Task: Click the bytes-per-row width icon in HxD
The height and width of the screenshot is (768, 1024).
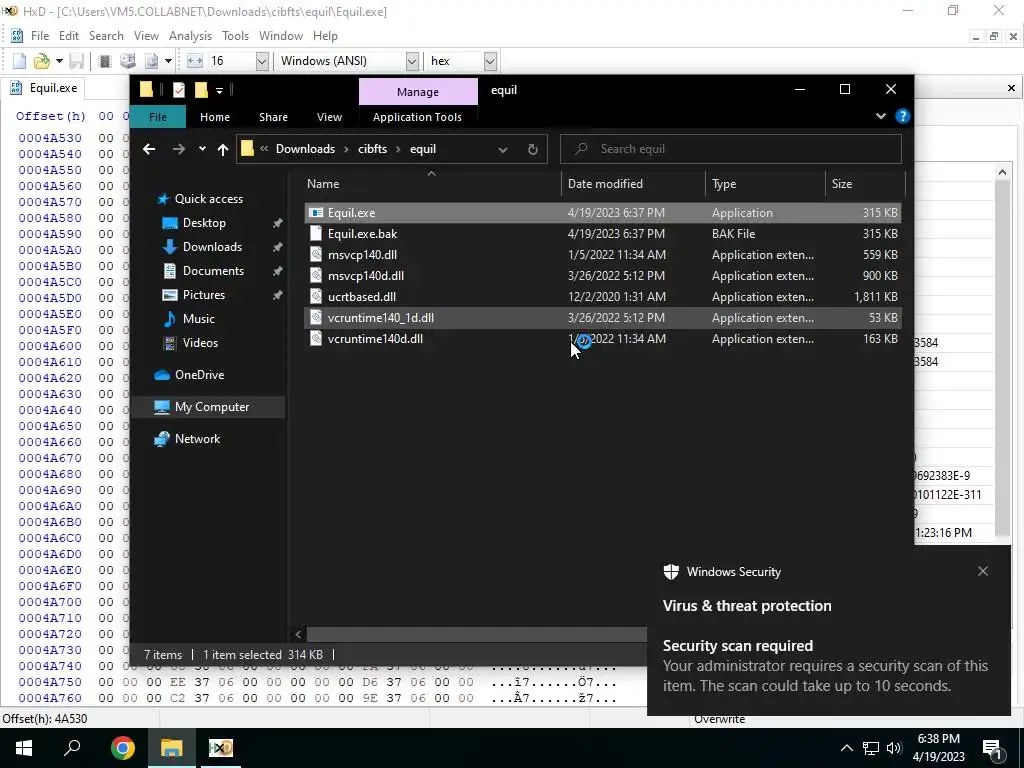Action: pyautogui.click(x=195, y=61)
